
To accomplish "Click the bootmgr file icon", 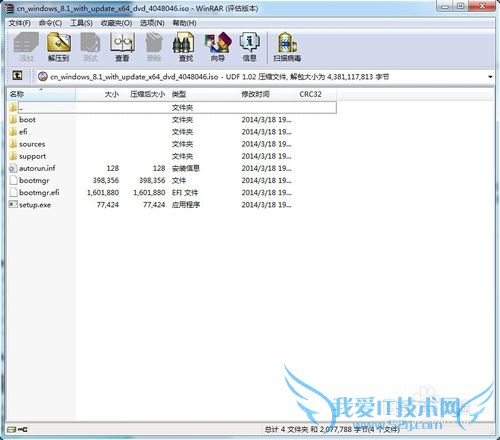I will point(13,180).
